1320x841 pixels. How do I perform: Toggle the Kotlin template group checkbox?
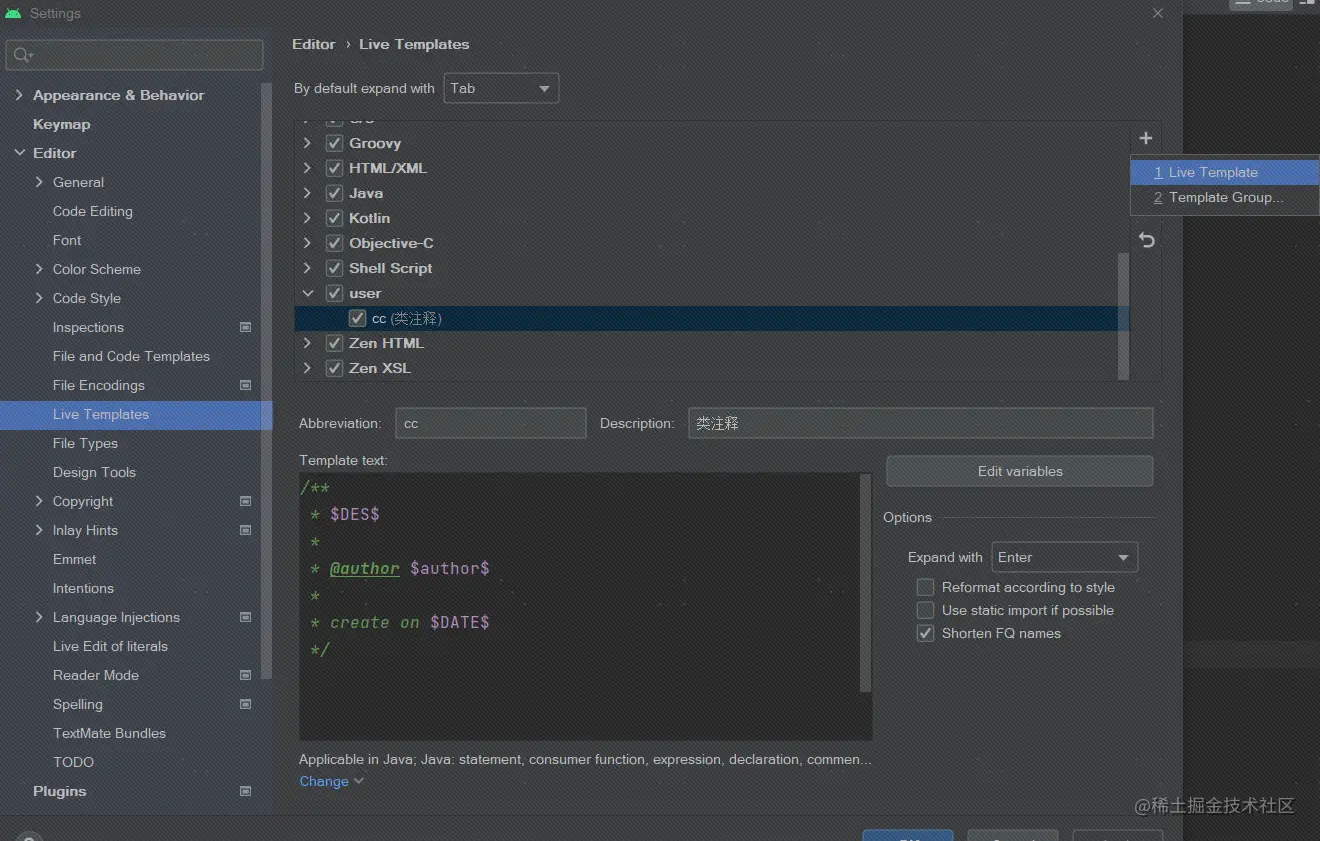pyautogui.click(x=334, y=218)
